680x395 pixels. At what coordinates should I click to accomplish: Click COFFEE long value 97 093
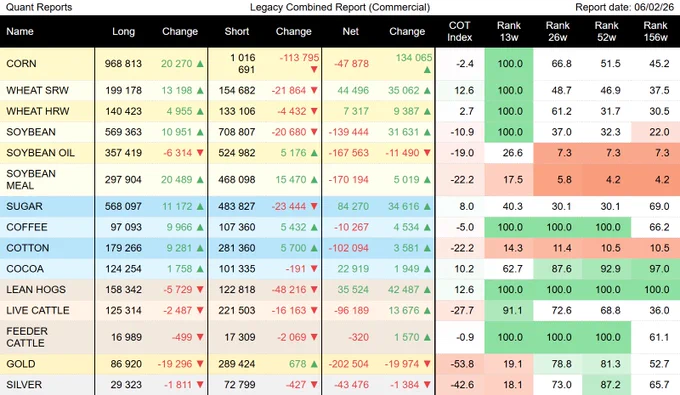coord(126,227)
